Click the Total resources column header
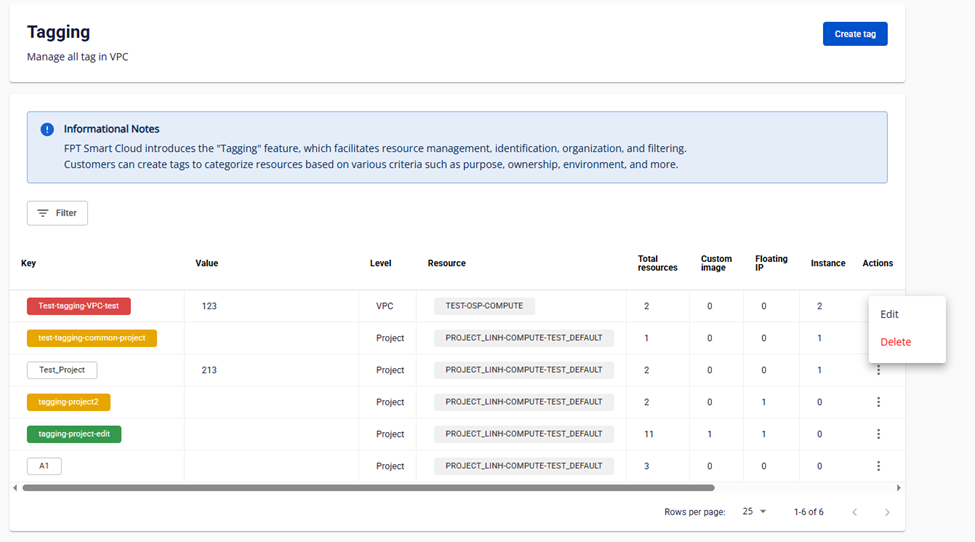Screen dimensions: 975x542 [x=657, y=263]
